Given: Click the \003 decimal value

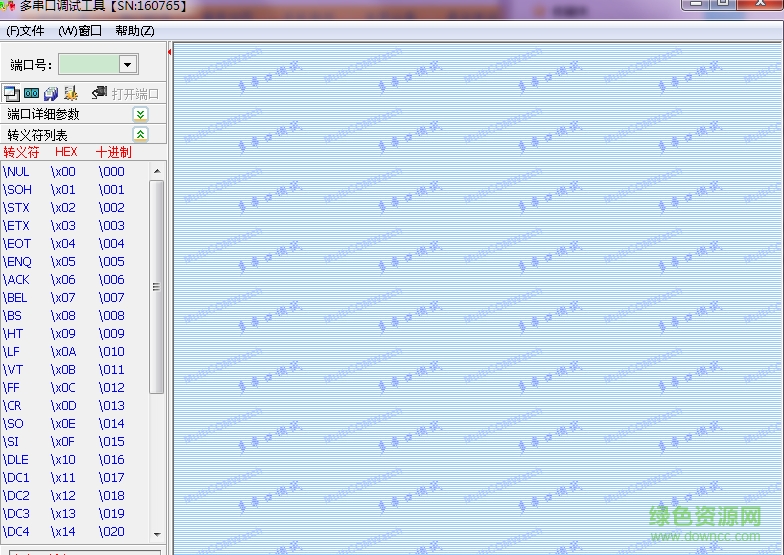Looking at the screenshot, I should pos(112,226).
